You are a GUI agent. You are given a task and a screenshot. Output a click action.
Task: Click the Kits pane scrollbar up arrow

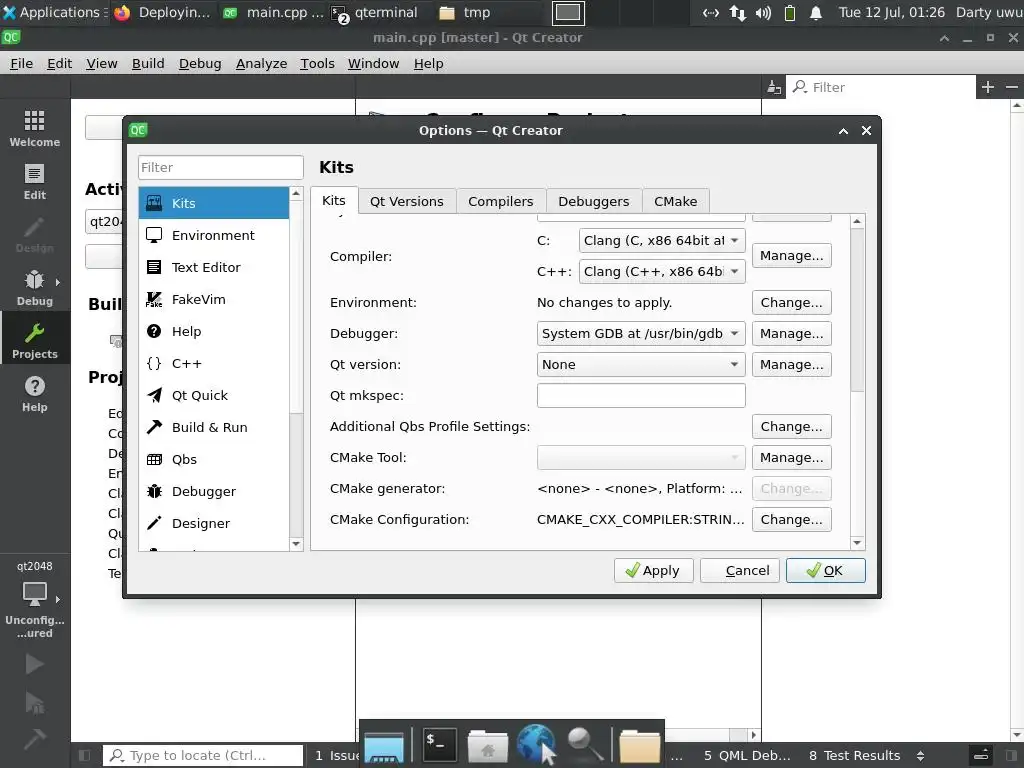(x=857, y=222)
